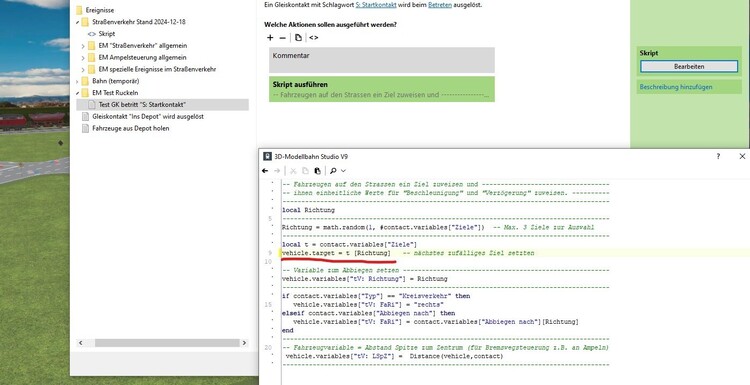Image resolution: width=750 pixels, height=385 pixels.
Task: Close the 3D-Modellbahn Studio V9 script window
Action: point(742,156)
